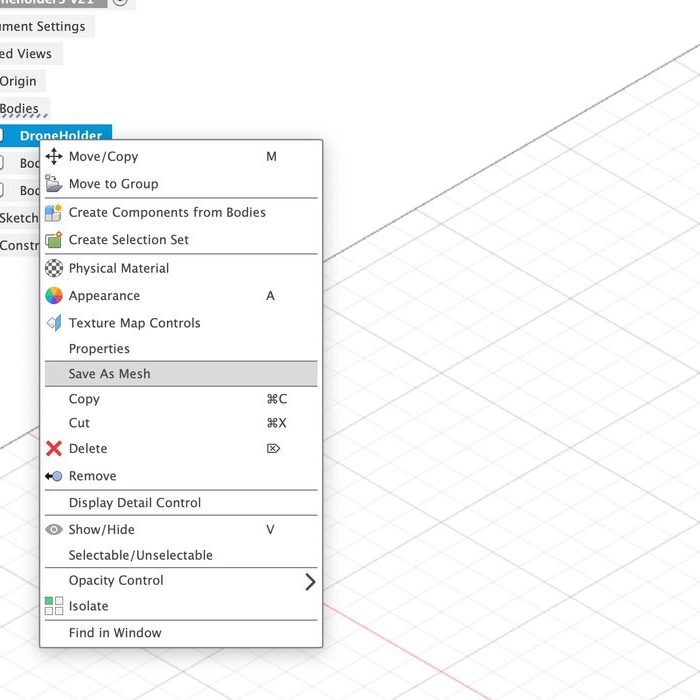Image resolution: width=700 pixels, height=700 pixels.
Task: Open Display Detail Control
Action: coord(134,503)
